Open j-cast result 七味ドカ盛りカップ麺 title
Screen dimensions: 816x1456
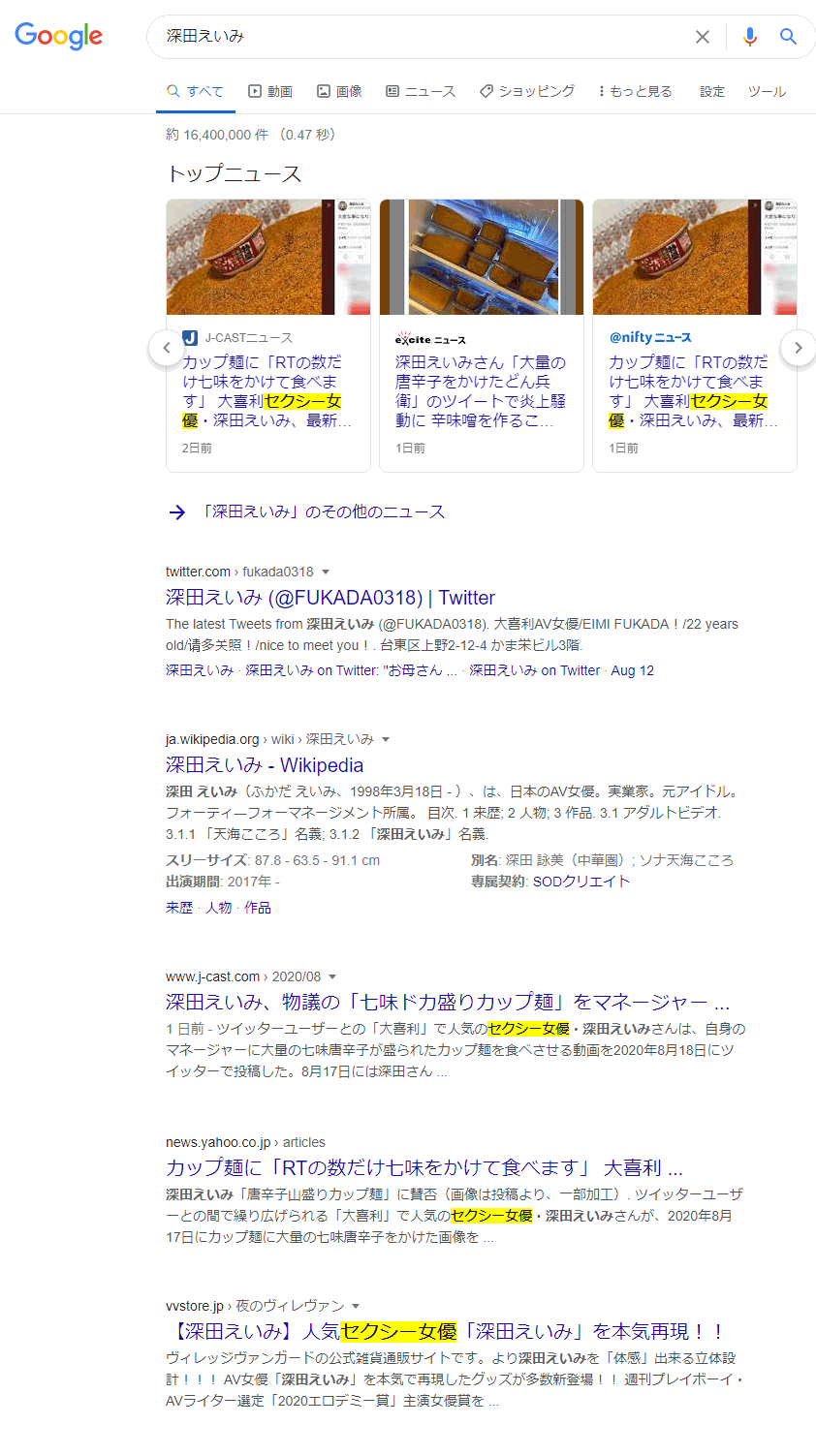[448, 1002]
